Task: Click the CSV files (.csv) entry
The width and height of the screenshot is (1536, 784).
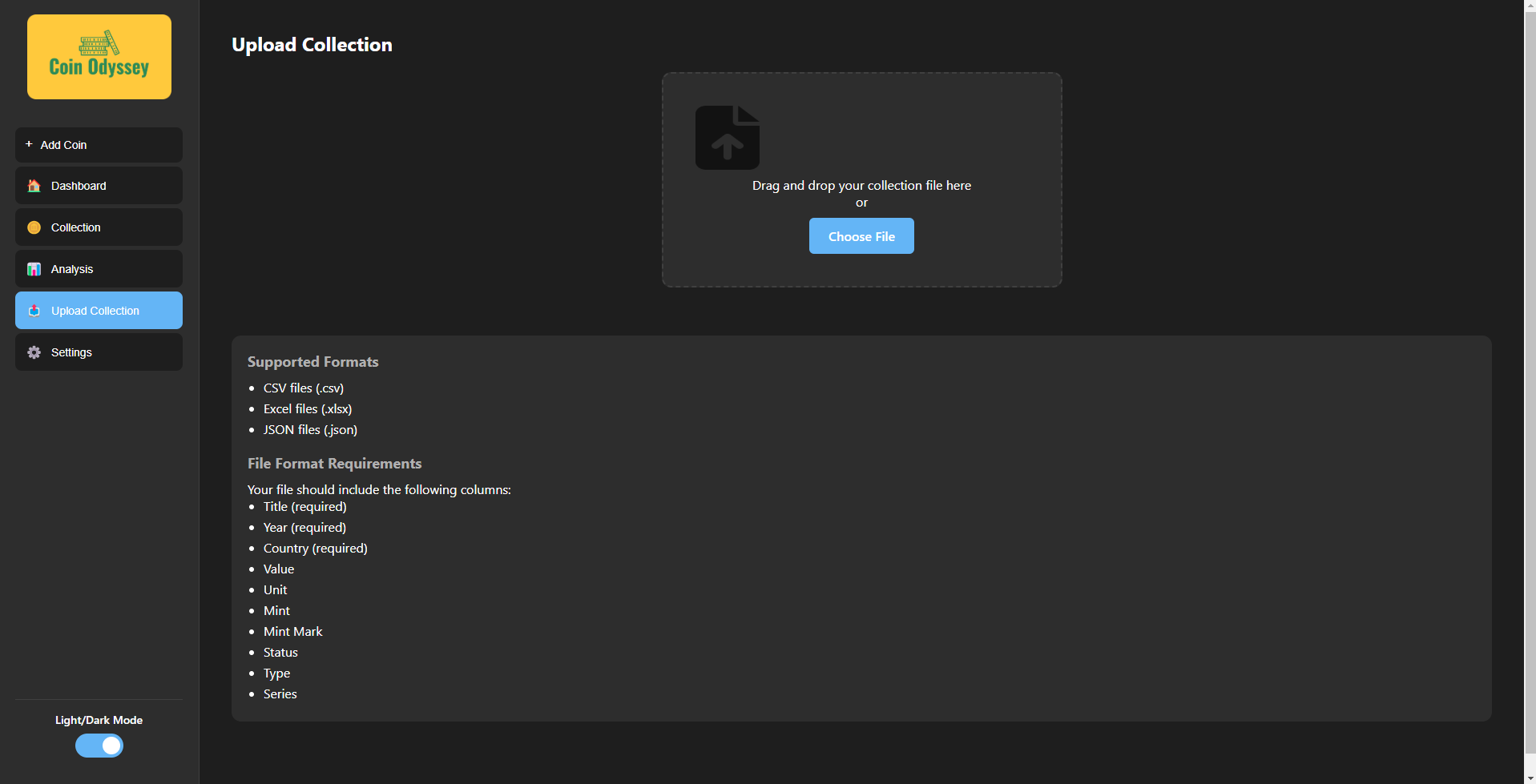Action: (304, 388)
